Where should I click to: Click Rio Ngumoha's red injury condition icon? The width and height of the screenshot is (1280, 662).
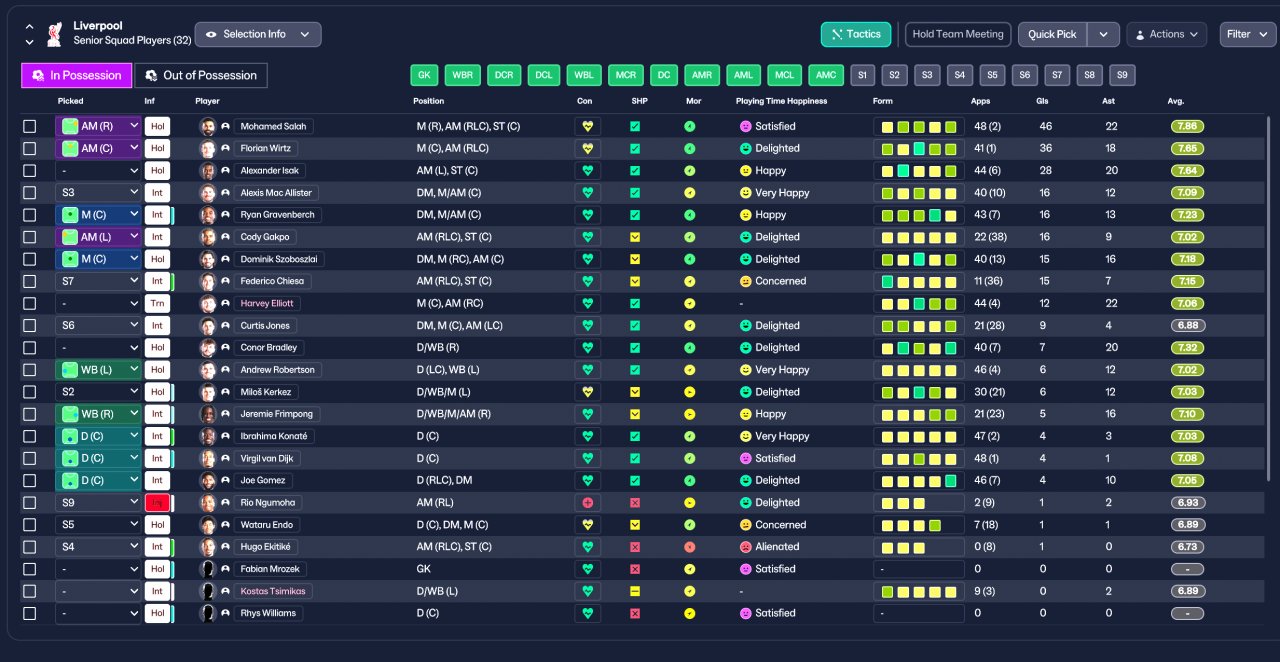(588, 503)
